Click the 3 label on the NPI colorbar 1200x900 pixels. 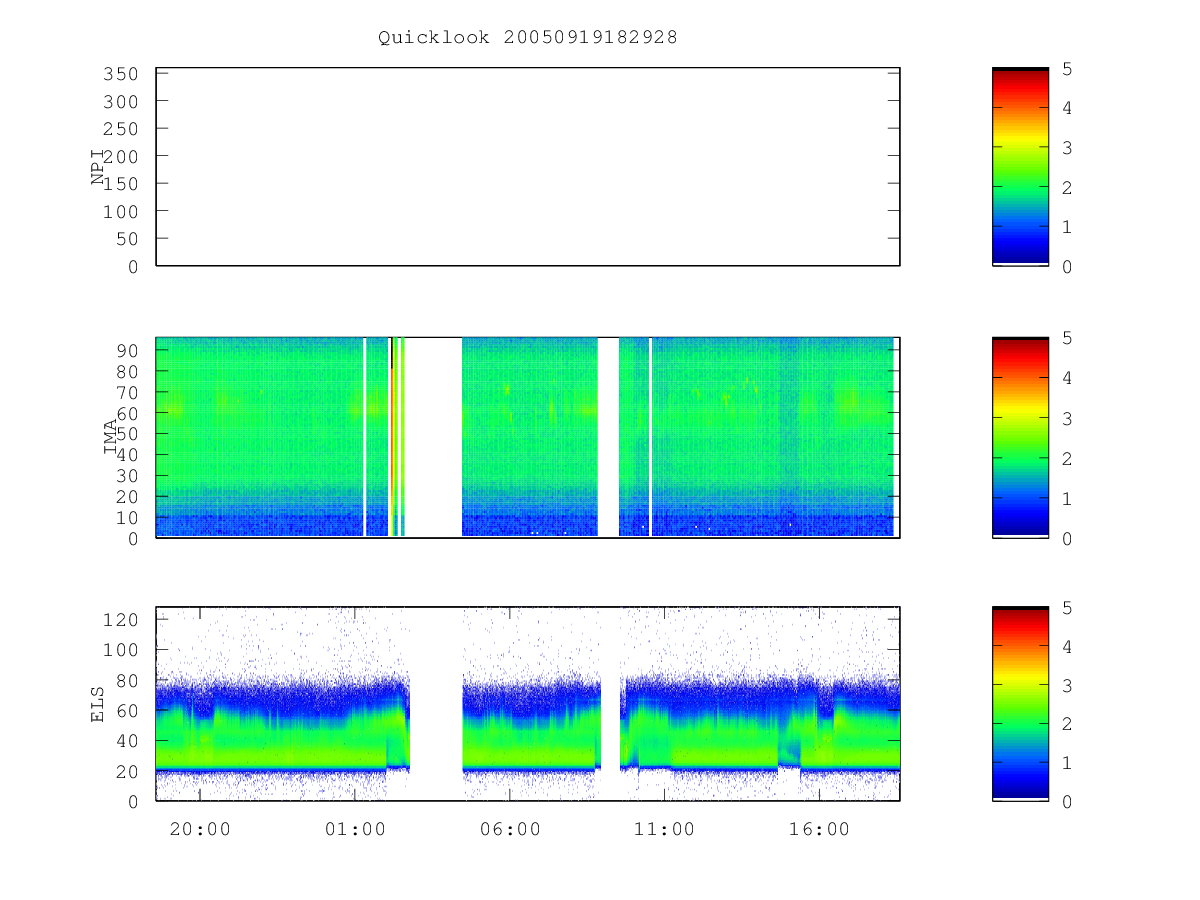1068,148
